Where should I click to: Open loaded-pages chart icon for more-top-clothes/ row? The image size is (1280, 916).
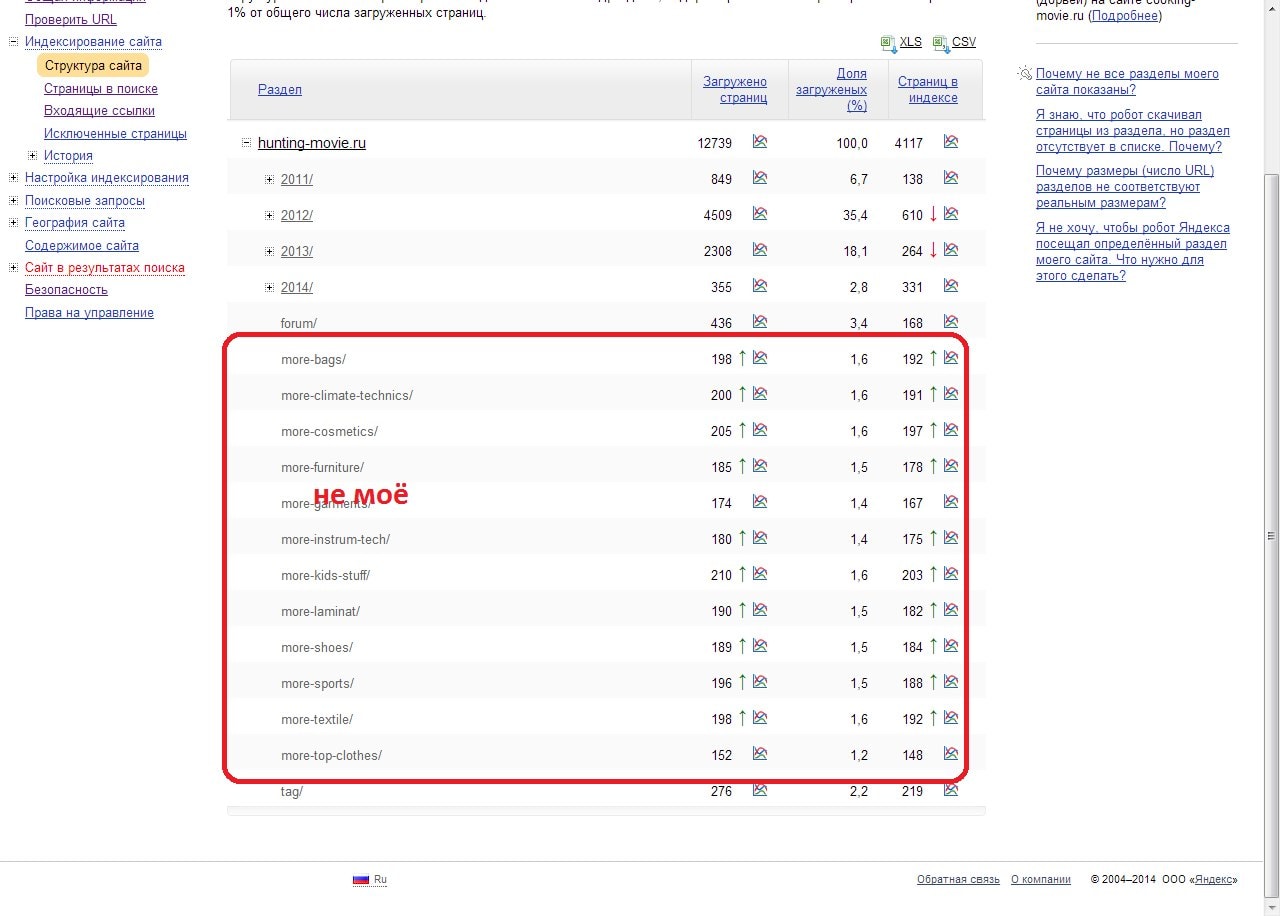coord(760,754)
